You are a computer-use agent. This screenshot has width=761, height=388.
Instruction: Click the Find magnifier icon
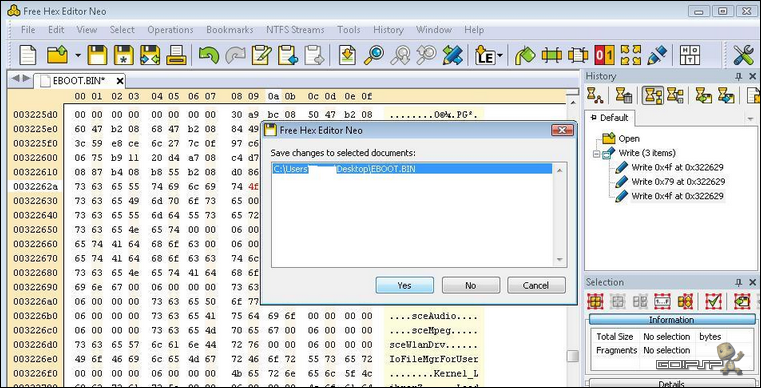(374, 55)
